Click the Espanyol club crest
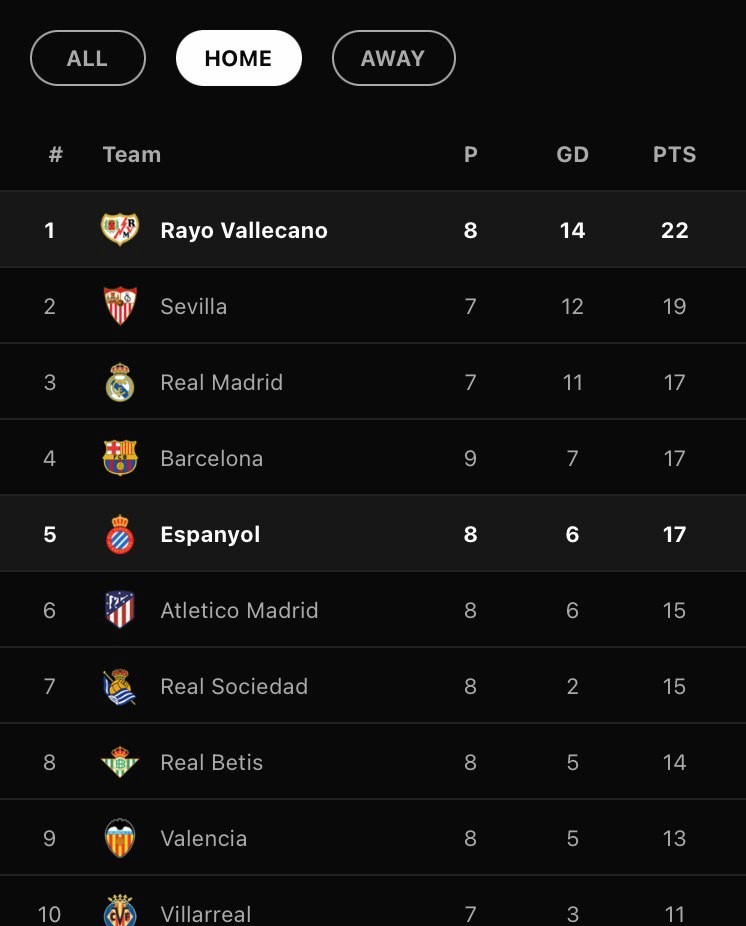 120,534
